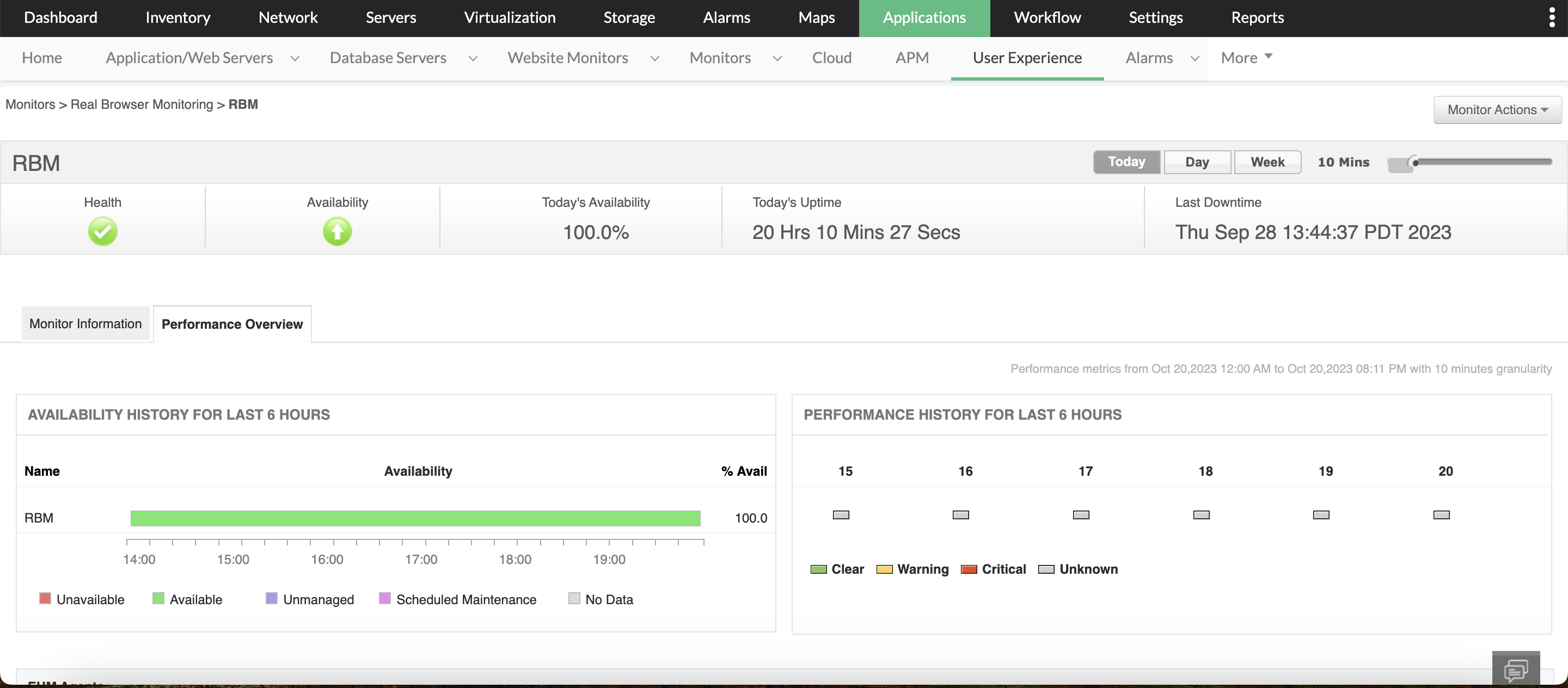Switch to the Week view

(1267, 162)
